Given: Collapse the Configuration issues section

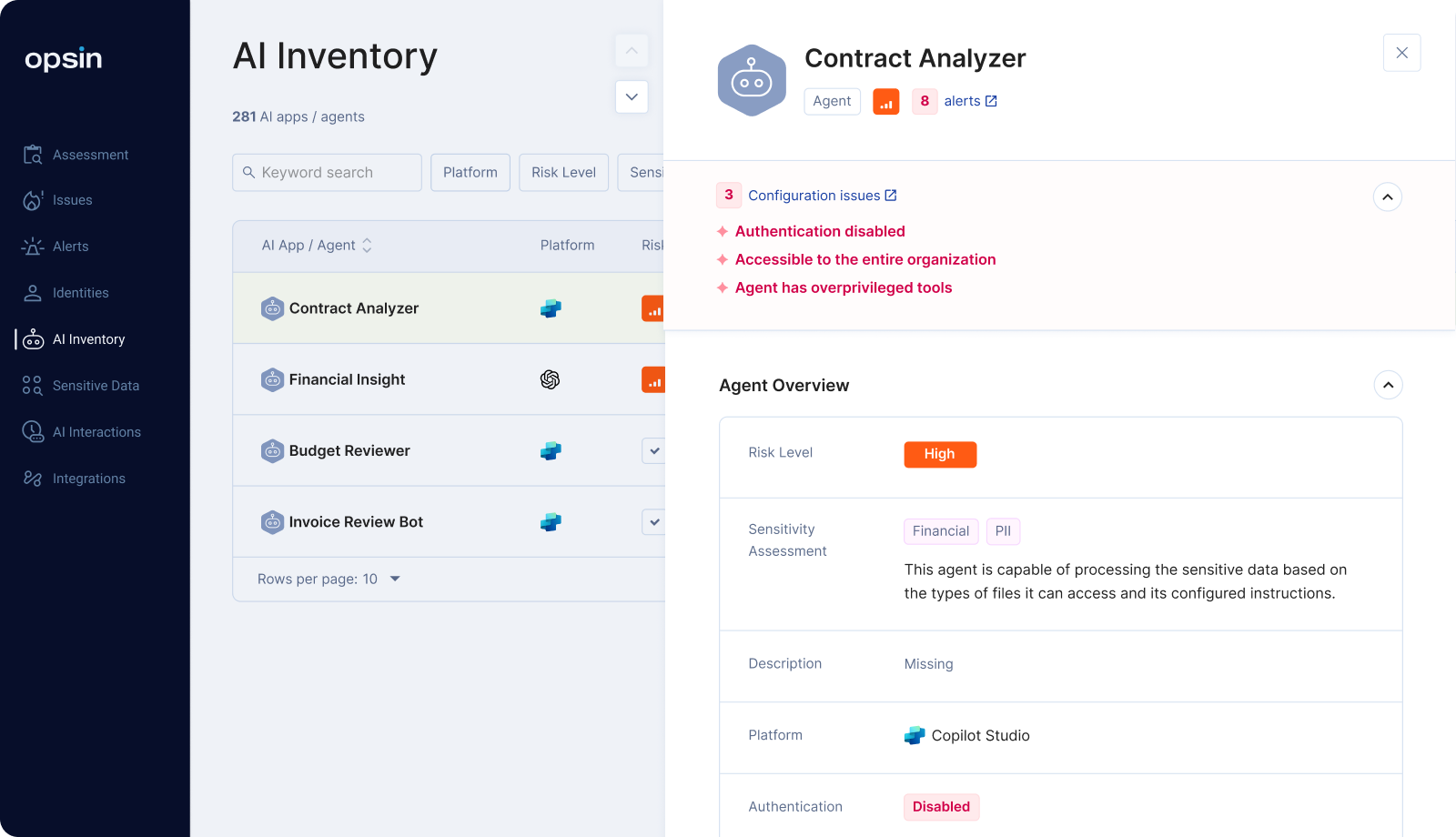Looking at the screenshot, I should click(1387, 197).
